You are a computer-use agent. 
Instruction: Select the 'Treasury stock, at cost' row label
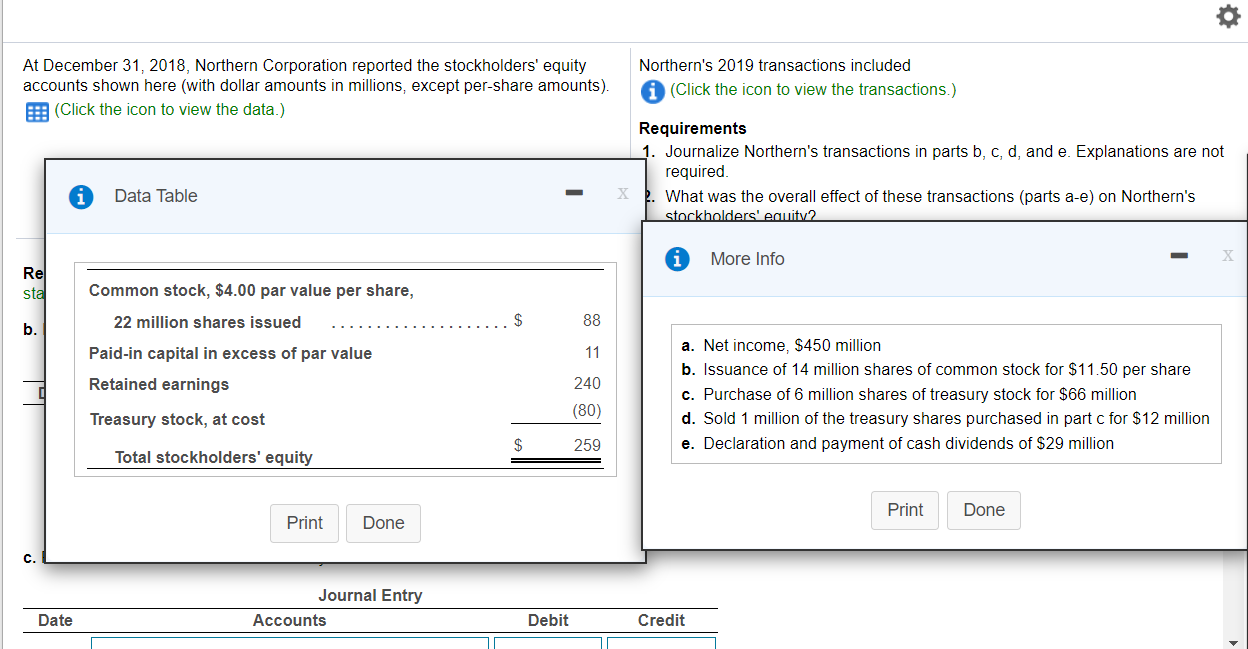(177, 420)
